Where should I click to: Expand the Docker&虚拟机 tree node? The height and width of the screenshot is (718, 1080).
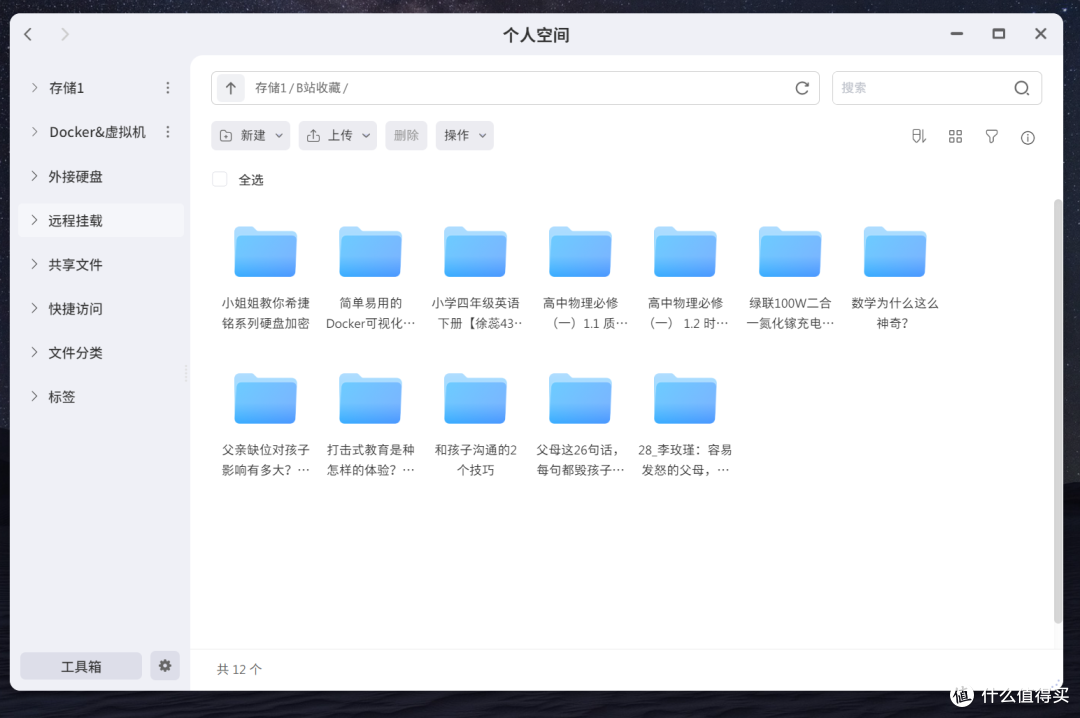pos(34,132)
